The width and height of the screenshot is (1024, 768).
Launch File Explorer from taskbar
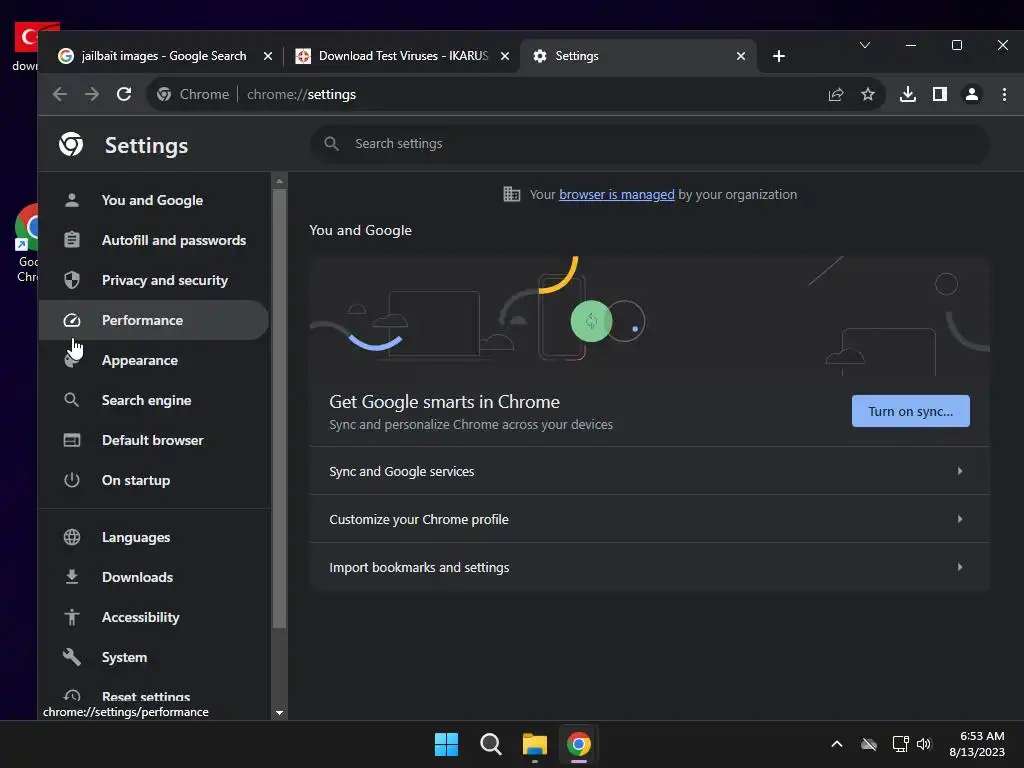pos(534,744)
